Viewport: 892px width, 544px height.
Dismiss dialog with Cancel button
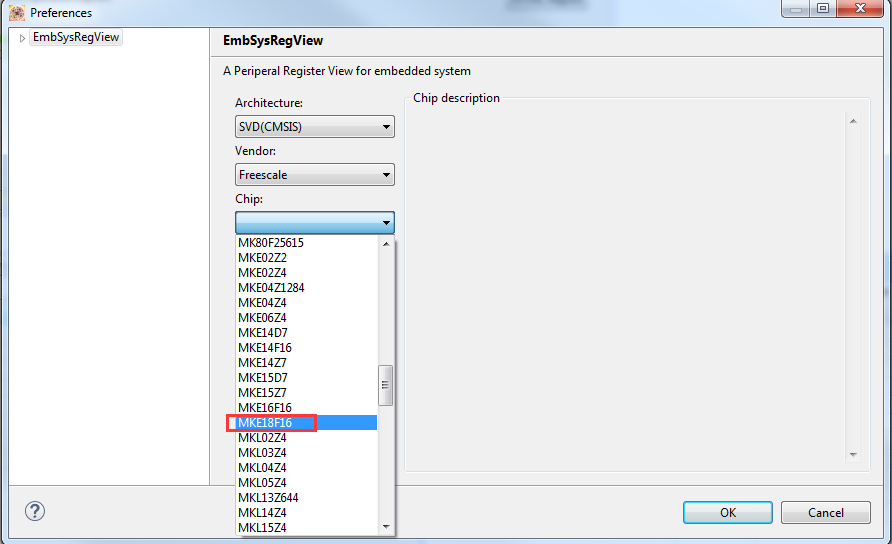coord(825,513)
